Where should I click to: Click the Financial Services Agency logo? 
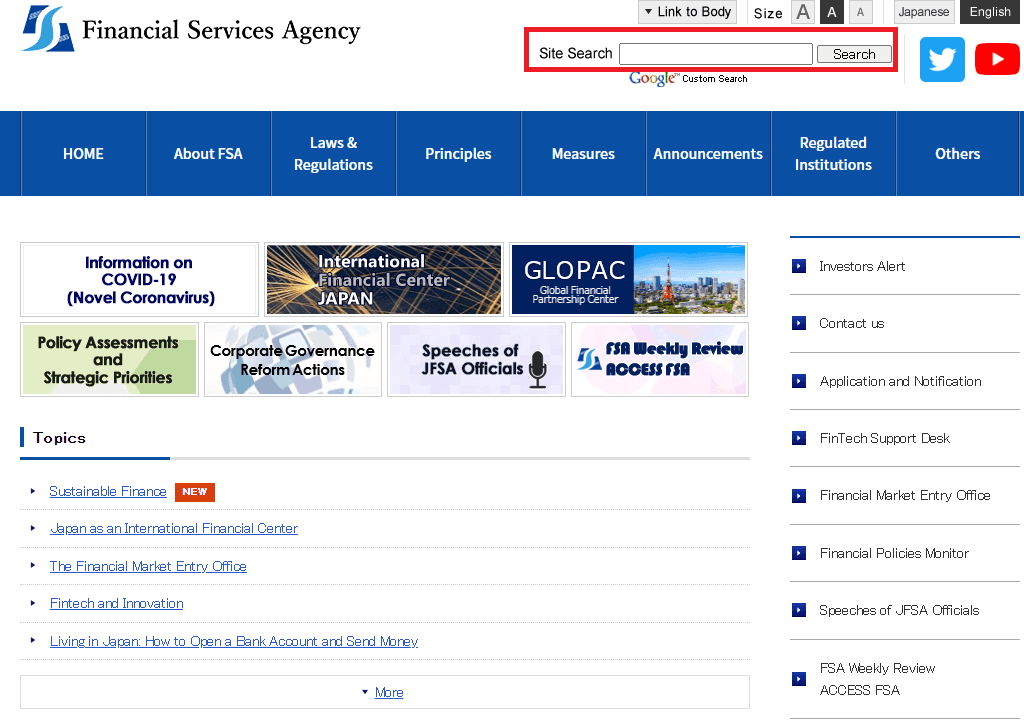pyautogui.click(x=191, y=29)
